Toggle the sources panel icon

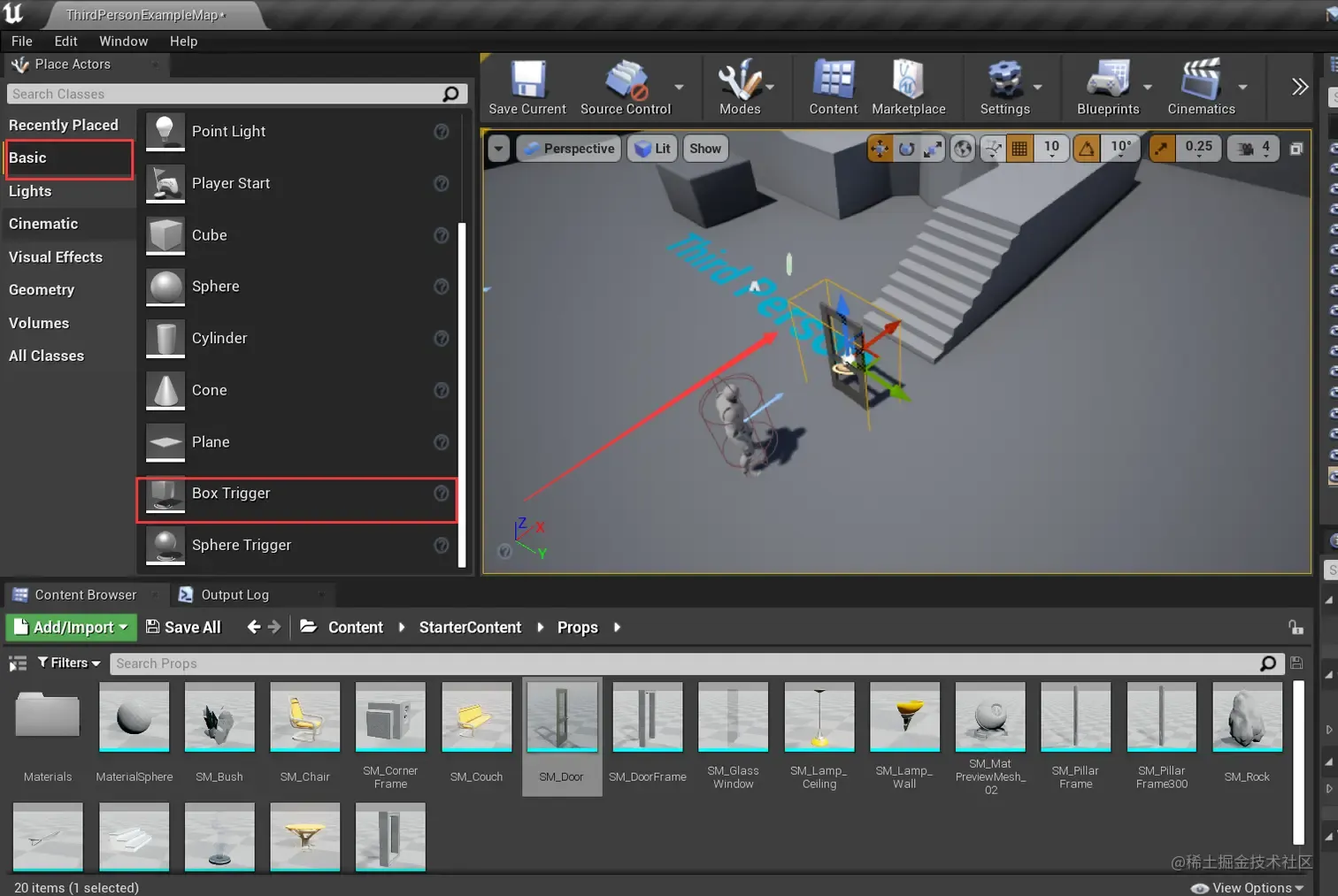(18, 662)
